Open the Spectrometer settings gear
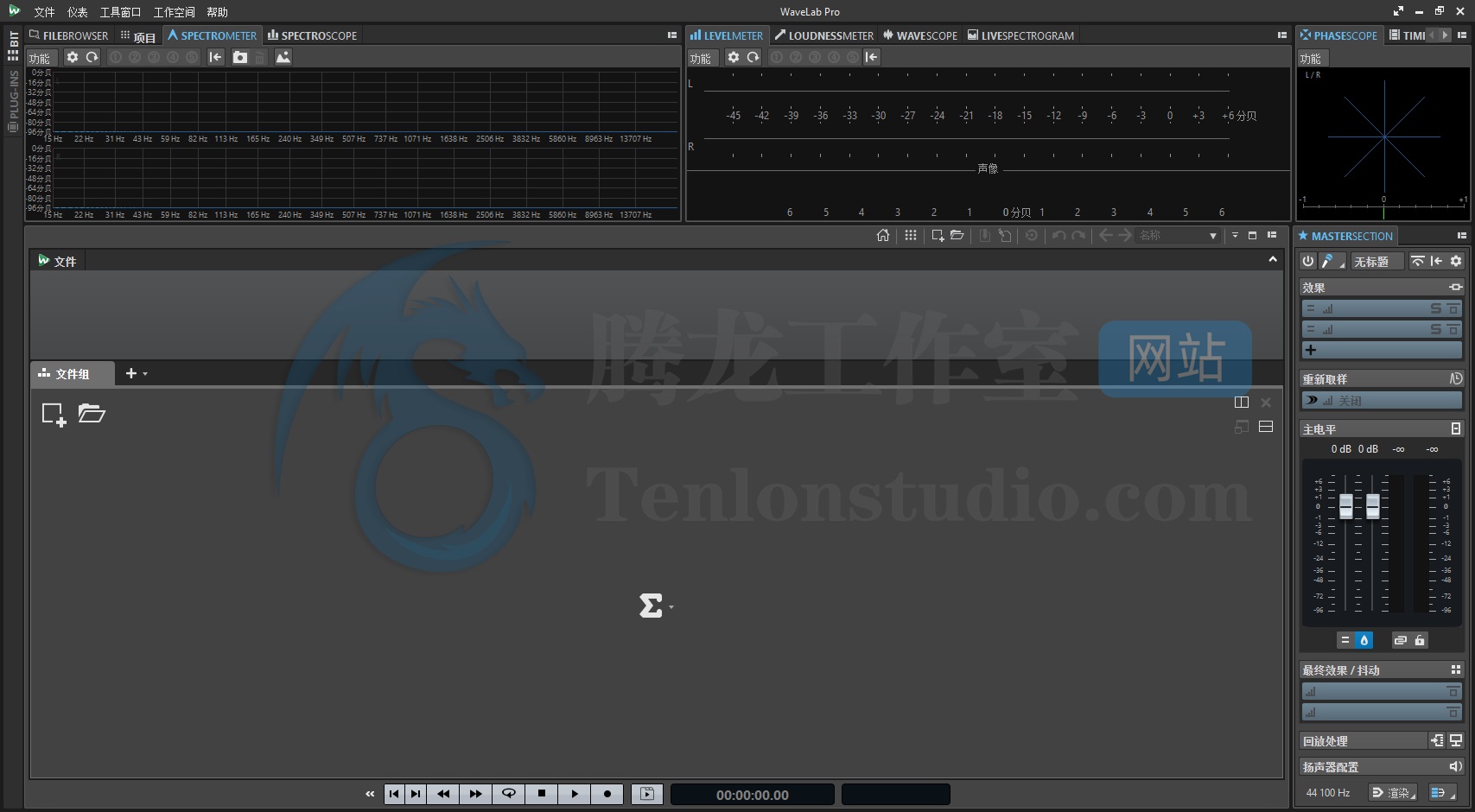This screenshot has width=1475, height=812. 73,57
